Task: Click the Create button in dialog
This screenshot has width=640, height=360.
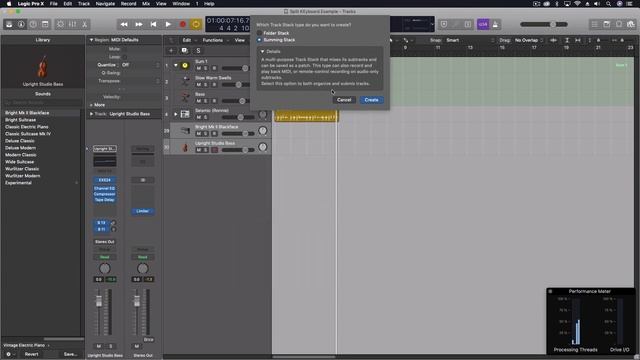Action: (x=371, y=100)
